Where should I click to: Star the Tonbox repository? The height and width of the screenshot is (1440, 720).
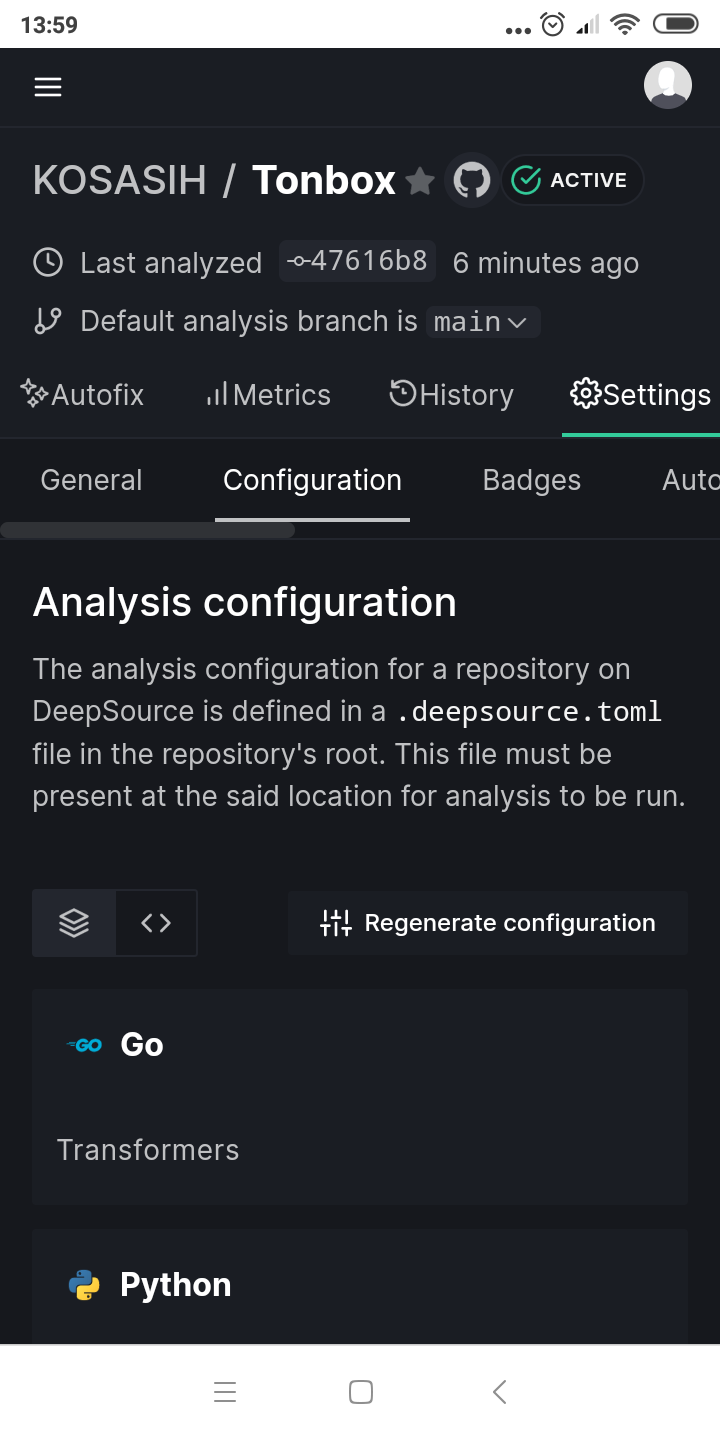[420, 181]
